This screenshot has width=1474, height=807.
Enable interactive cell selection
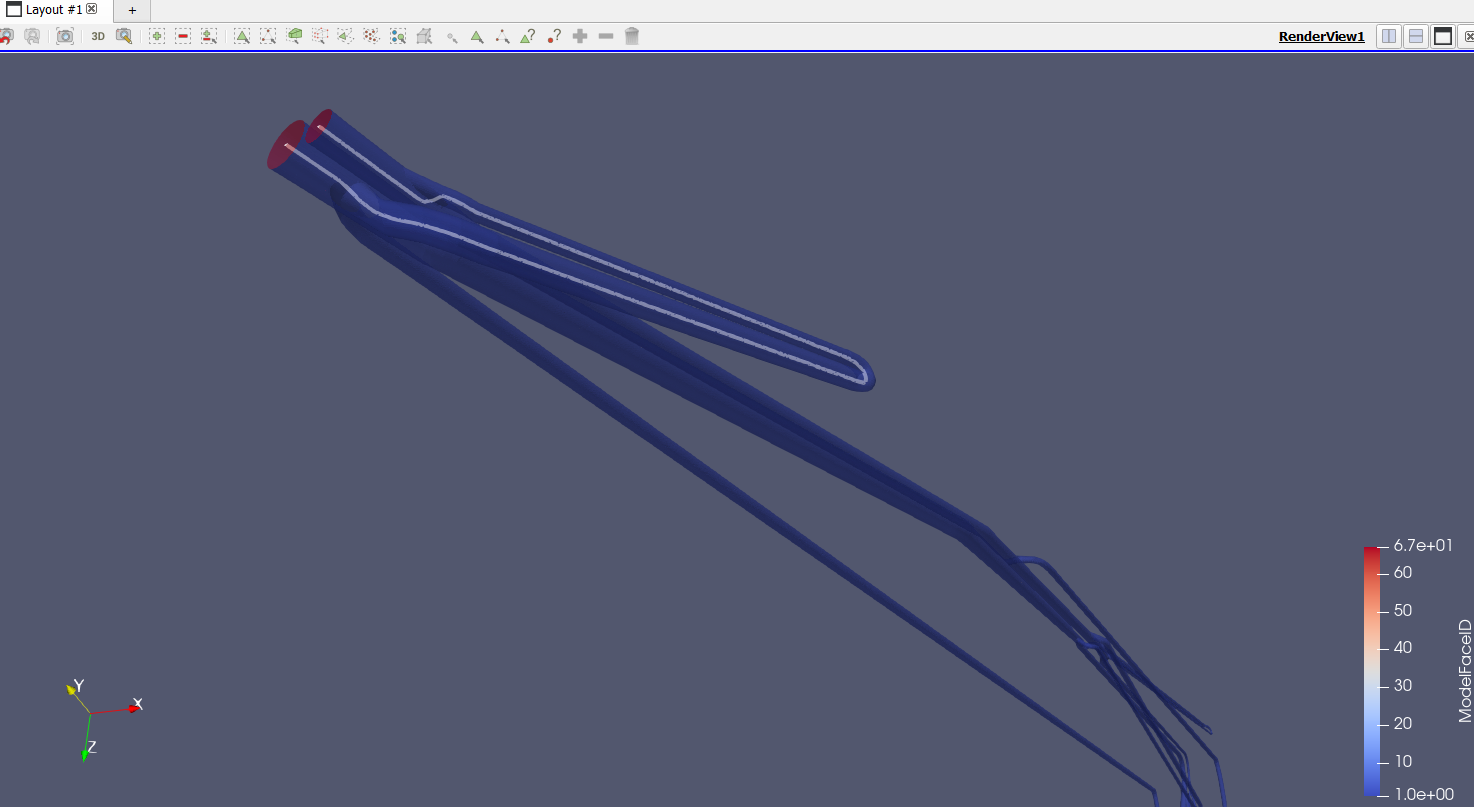[x=477, y=36]
